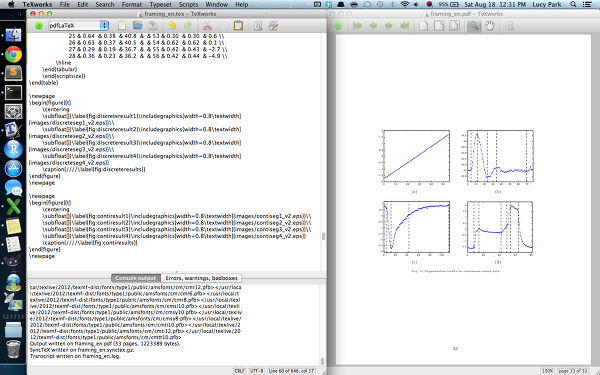600x375 pixels.
Task: Open the pdfLaTeX engine dropdown
Action: [x=78, y=26]
